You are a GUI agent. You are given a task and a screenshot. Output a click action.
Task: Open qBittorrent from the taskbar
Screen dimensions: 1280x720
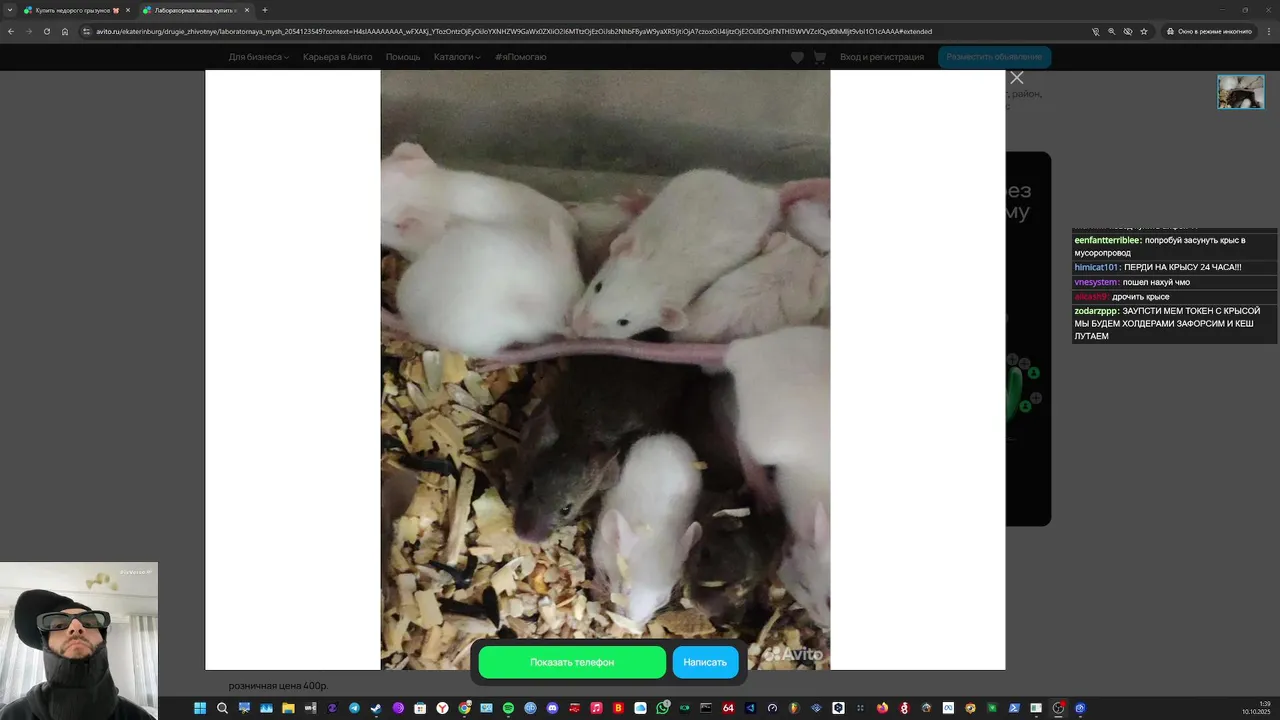[530, 708]
